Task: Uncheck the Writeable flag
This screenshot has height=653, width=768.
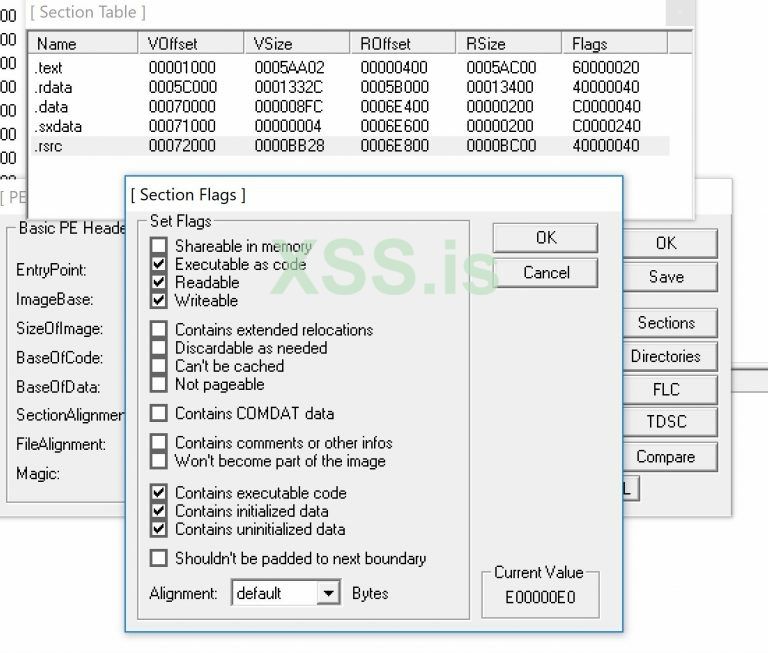Action: click(159, 300)
